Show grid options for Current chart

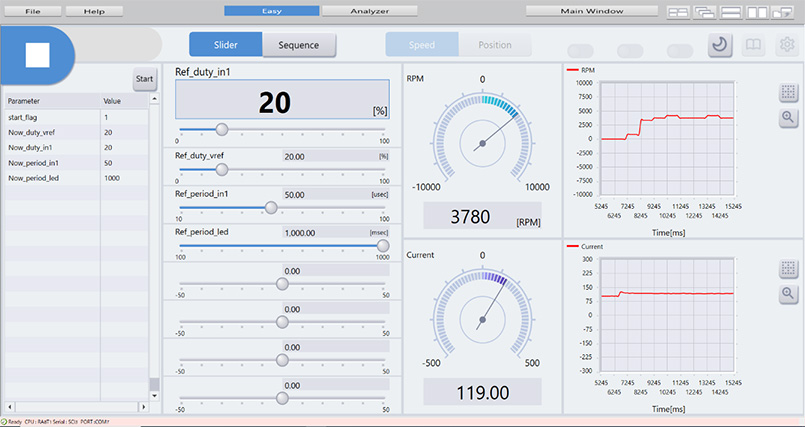pyautogui.click(x=788, y=268)
